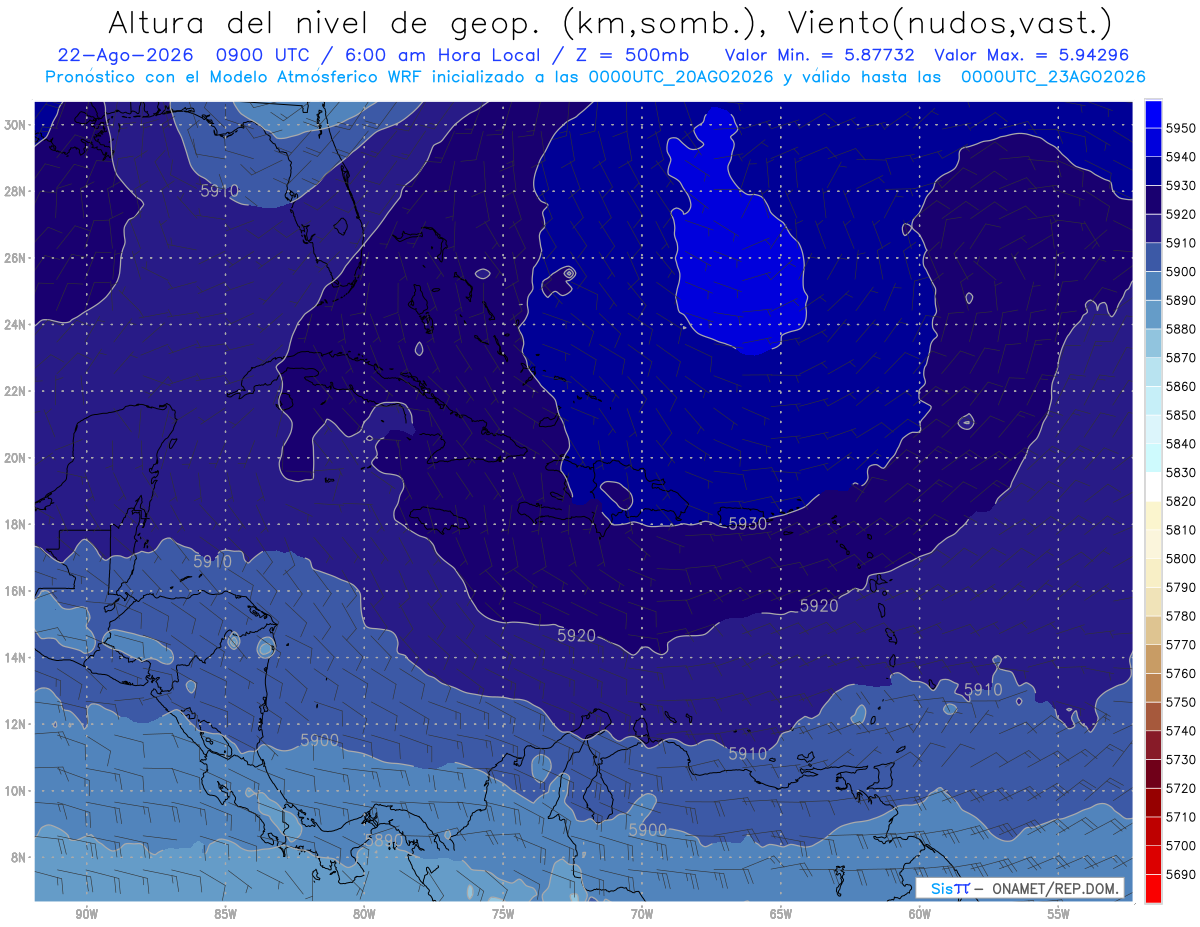Click the 5780 value in the color legend
This screenshot has height=927, width=1200.
pos(1180,616)
